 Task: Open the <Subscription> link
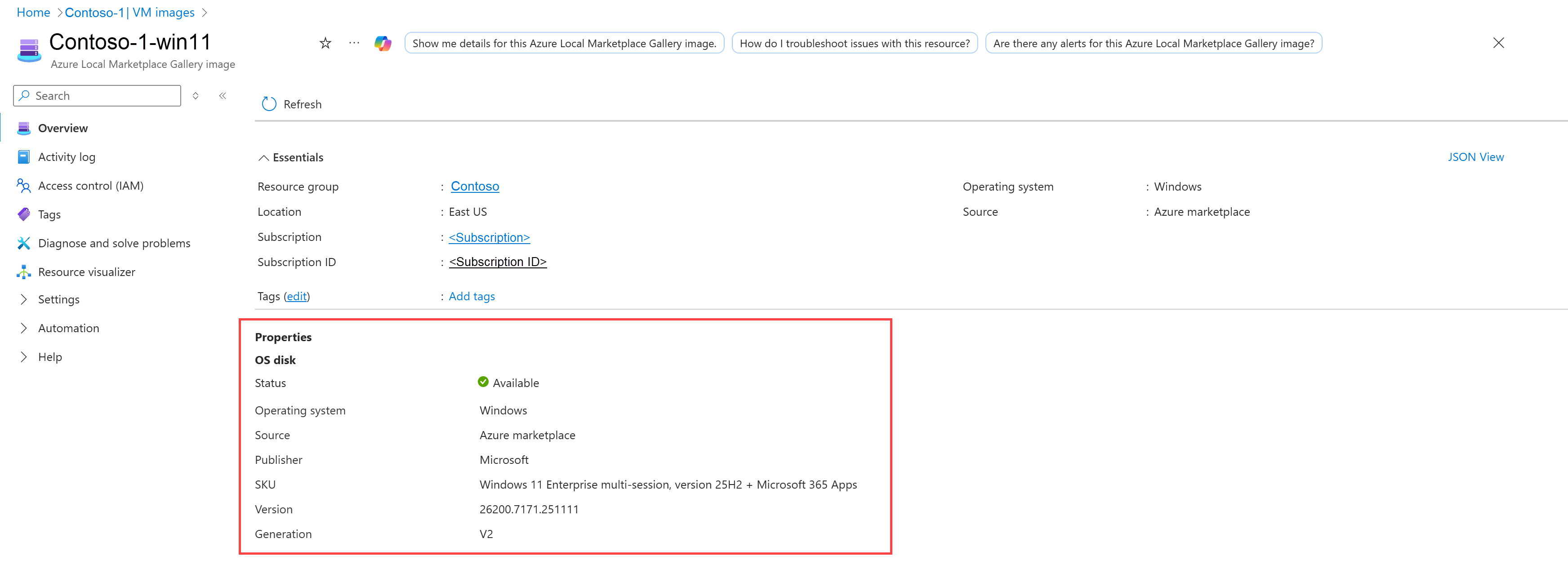click(490, 237)
